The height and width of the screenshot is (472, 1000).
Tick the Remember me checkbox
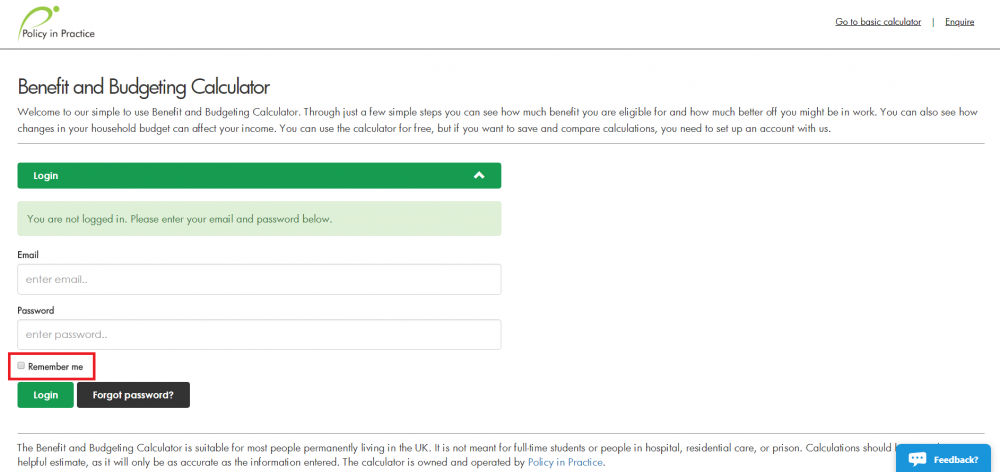coord(21,366)
